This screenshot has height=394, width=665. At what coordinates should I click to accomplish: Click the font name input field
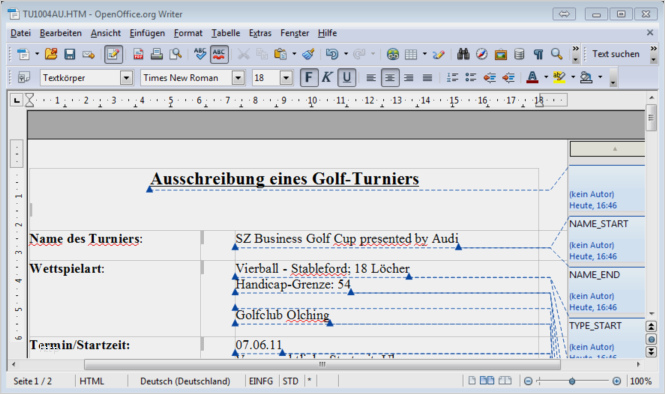pos(187,78)
